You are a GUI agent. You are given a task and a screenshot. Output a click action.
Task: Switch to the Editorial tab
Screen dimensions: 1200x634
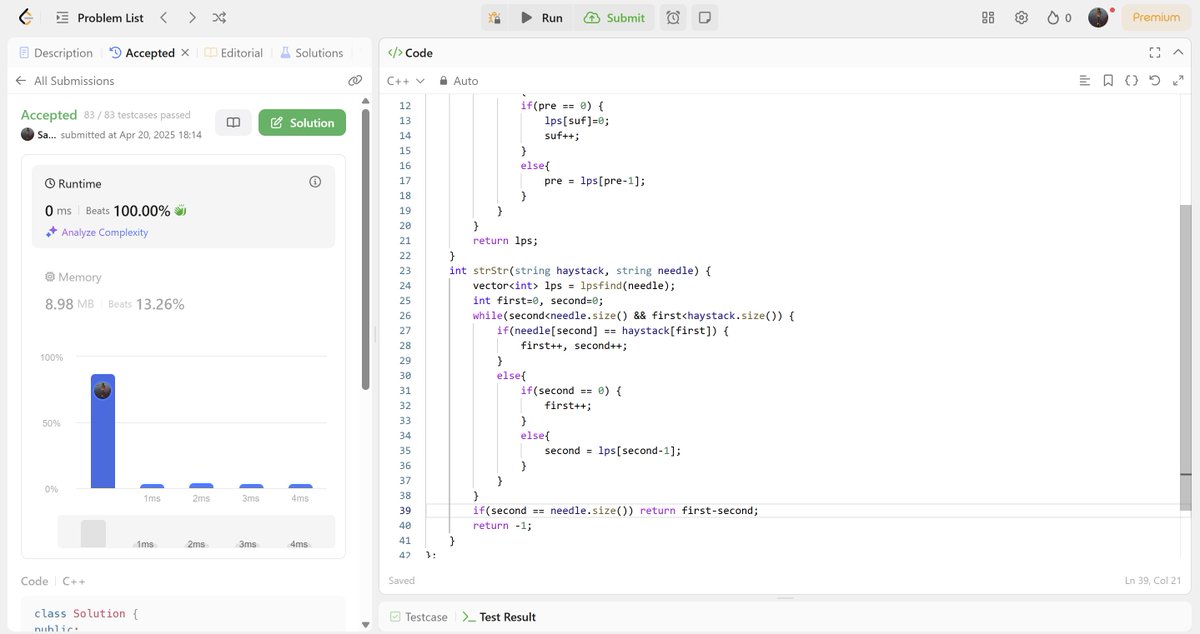coord(234,53)
